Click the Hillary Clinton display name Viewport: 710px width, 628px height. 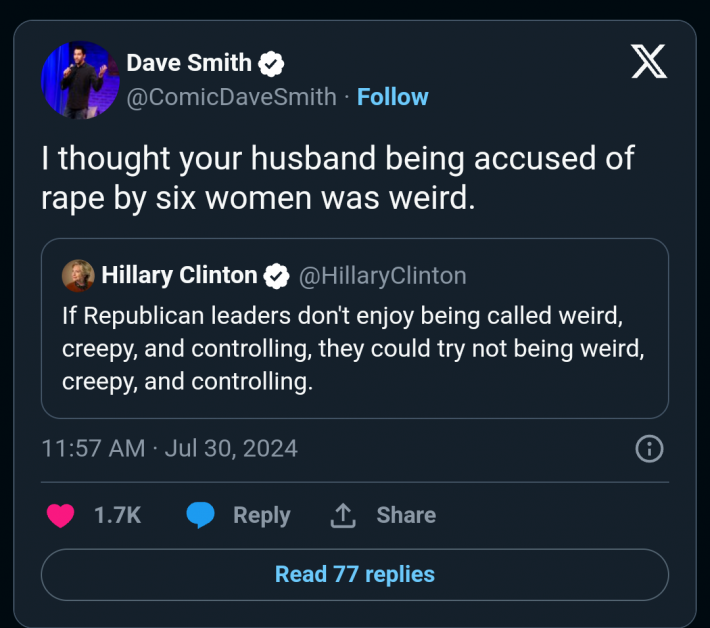coord(179,275)
